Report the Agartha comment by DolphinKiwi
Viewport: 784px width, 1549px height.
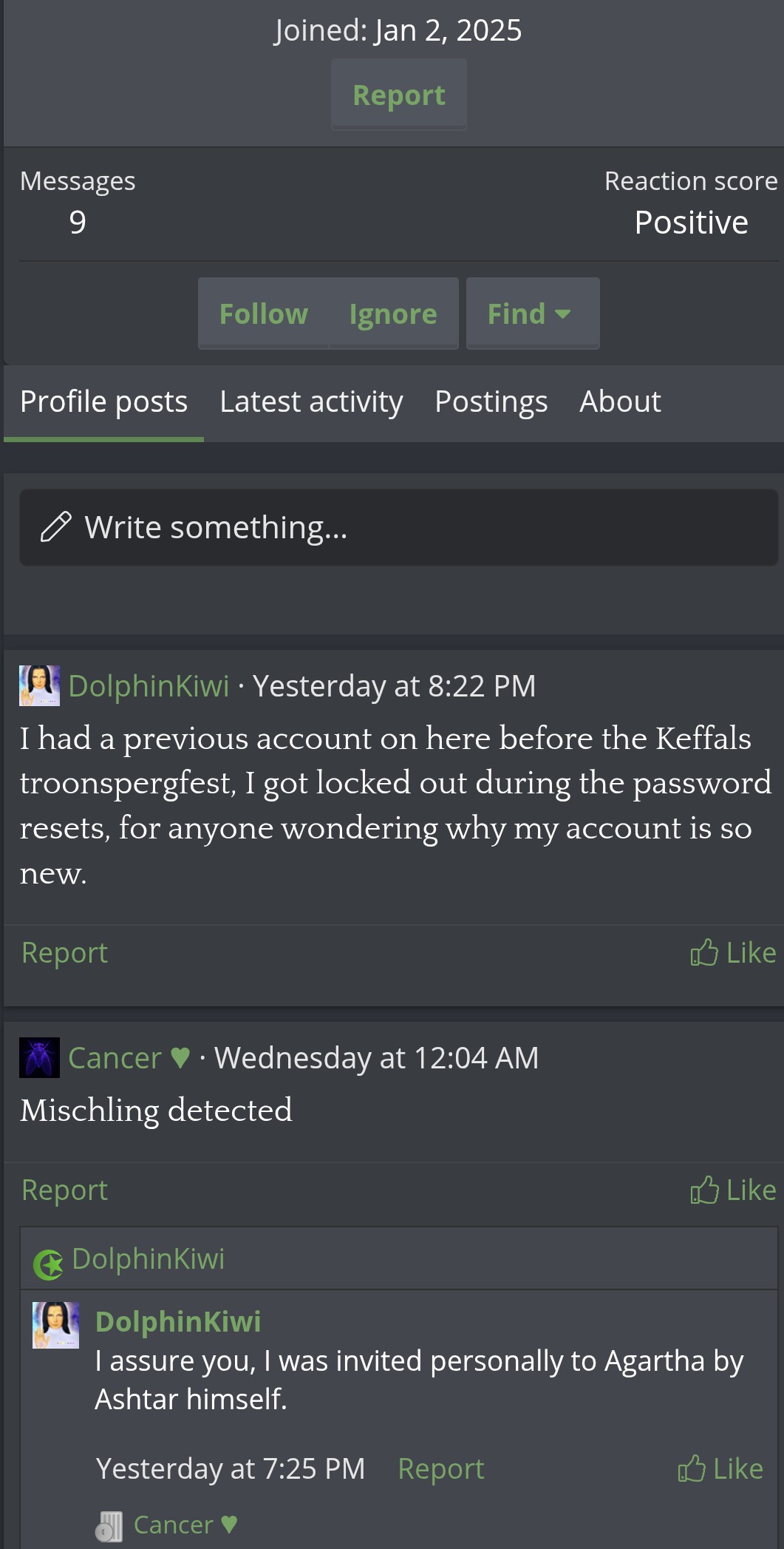(440, 1469)
